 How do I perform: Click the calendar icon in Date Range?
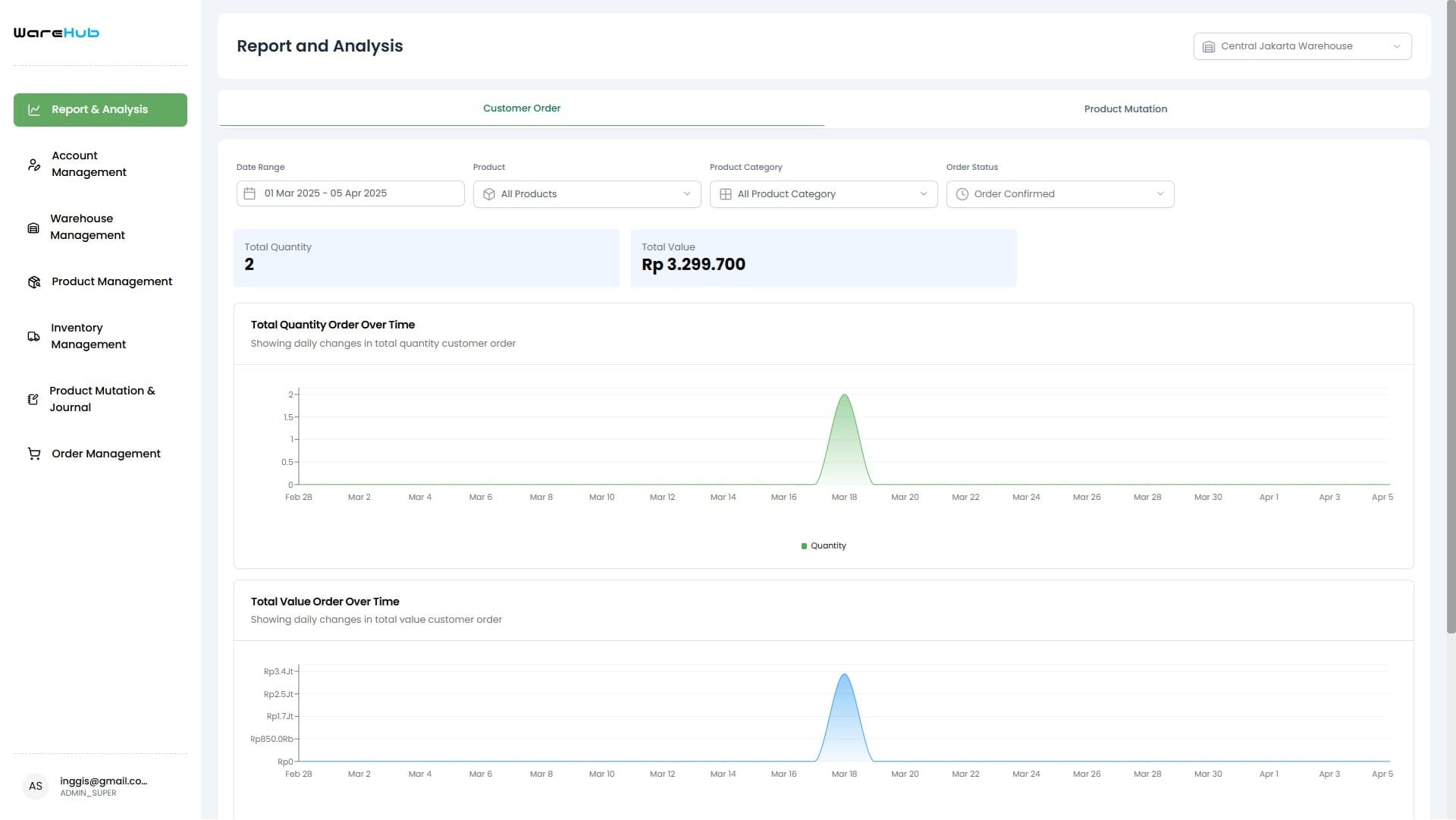[x=250, y=193]
